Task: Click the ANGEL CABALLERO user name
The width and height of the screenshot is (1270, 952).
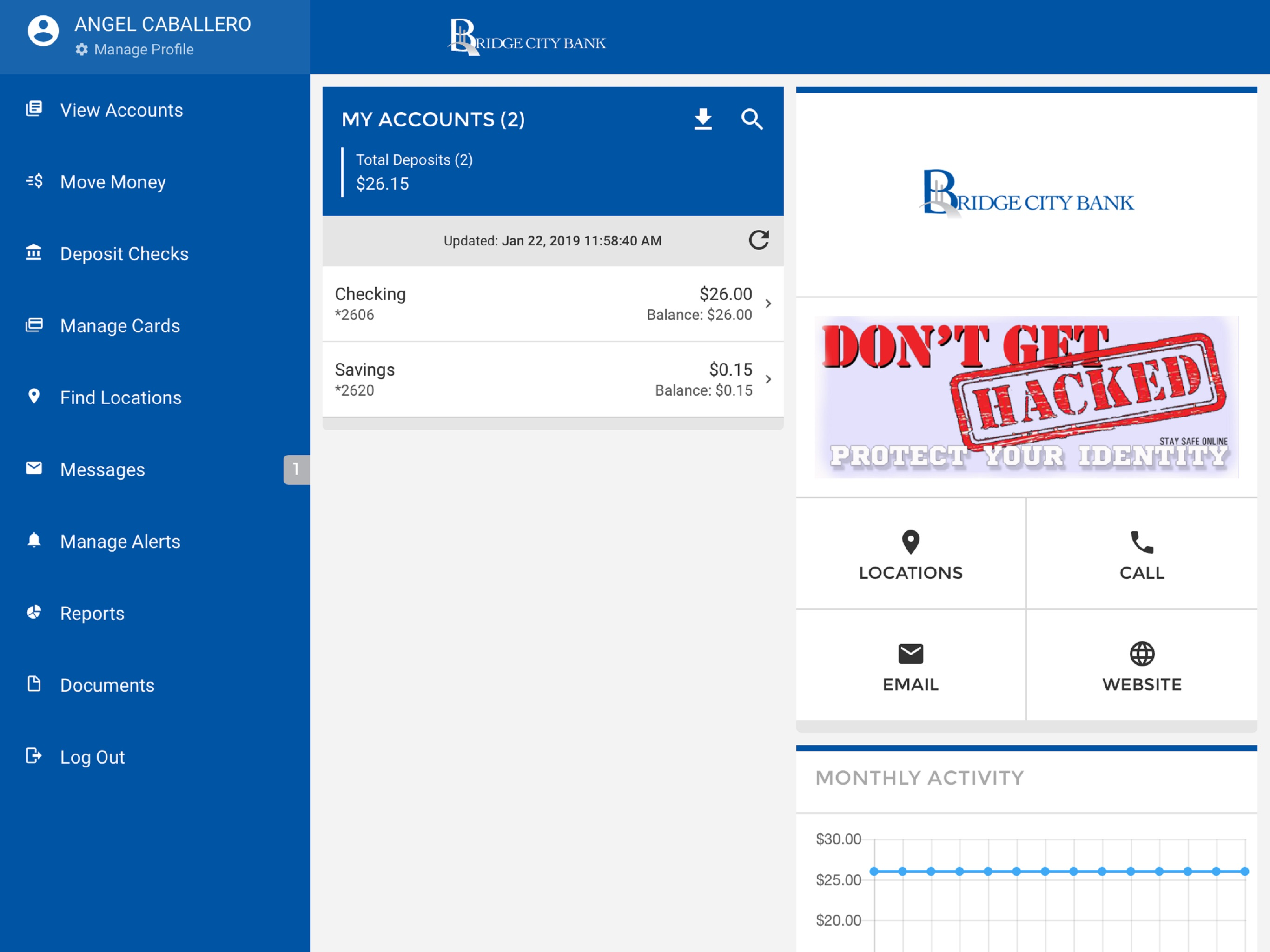Action: 163,24
